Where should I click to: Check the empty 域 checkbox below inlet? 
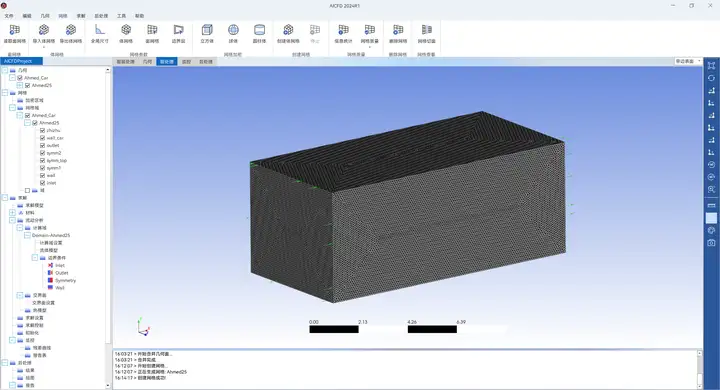click(28, 190)
